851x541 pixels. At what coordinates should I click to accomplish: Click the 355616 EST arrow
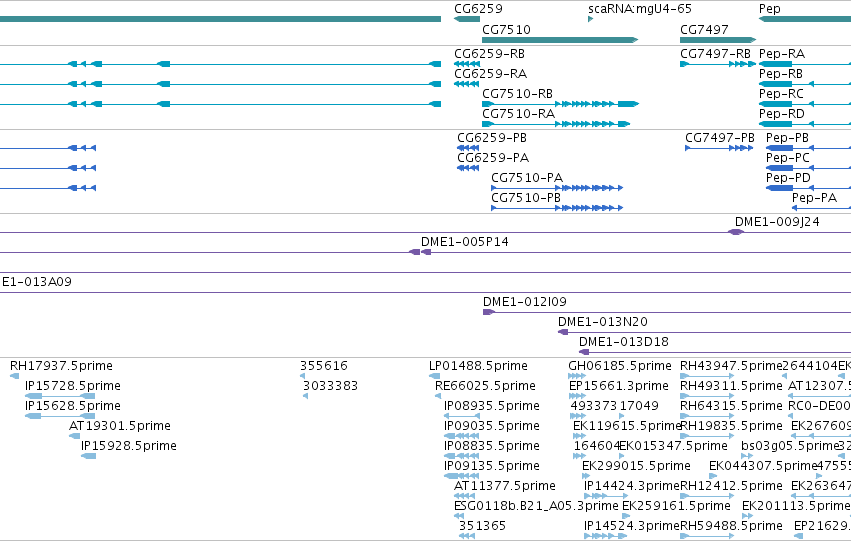[302, 376]
